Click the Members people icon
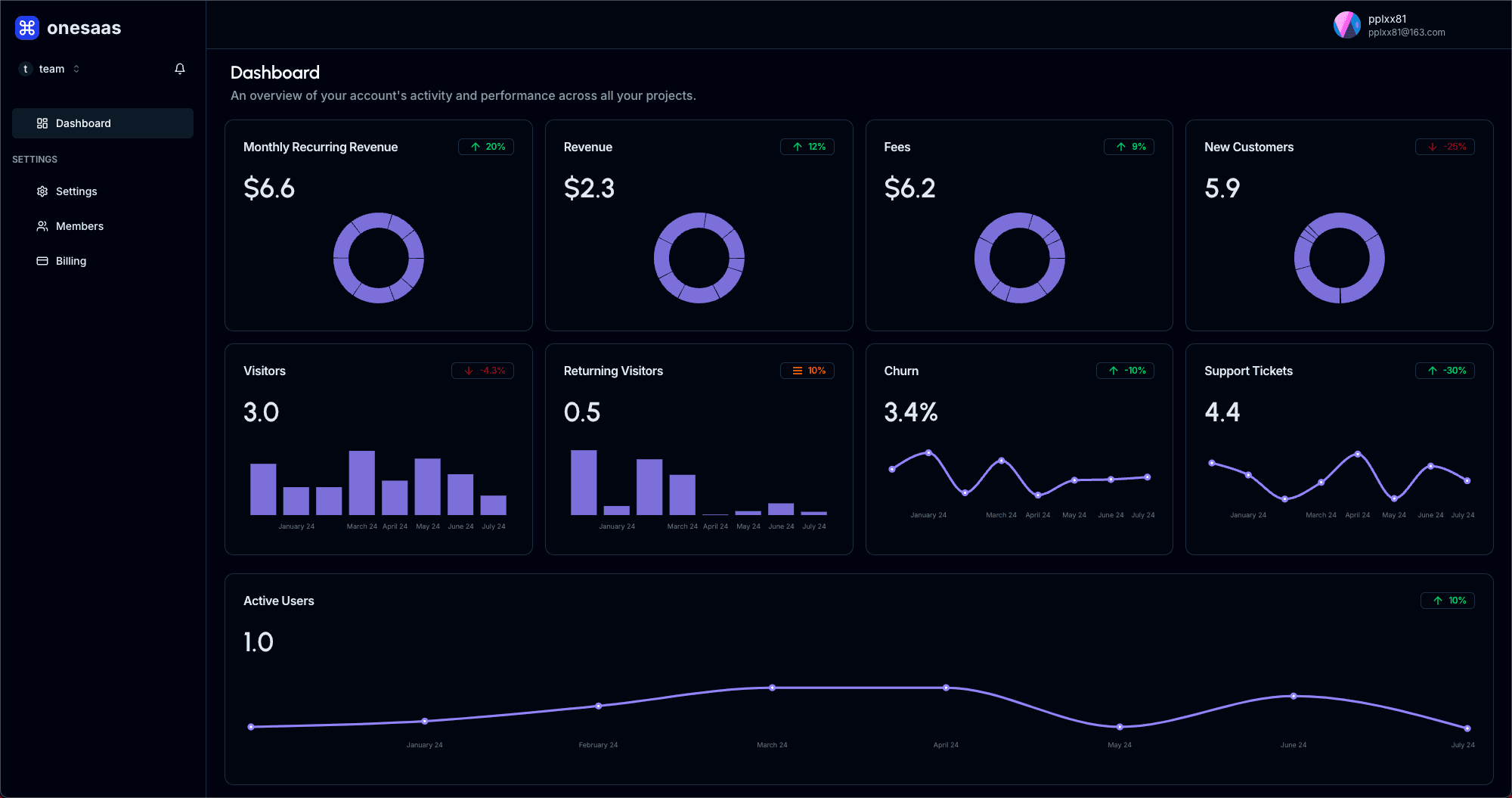 [42, 226]
